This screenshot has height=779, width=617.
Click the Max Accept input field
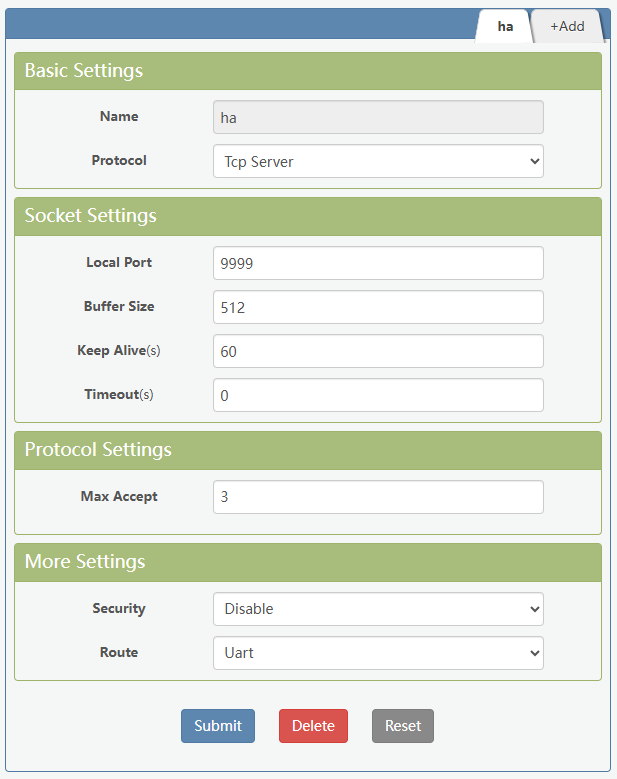(378, 497)
